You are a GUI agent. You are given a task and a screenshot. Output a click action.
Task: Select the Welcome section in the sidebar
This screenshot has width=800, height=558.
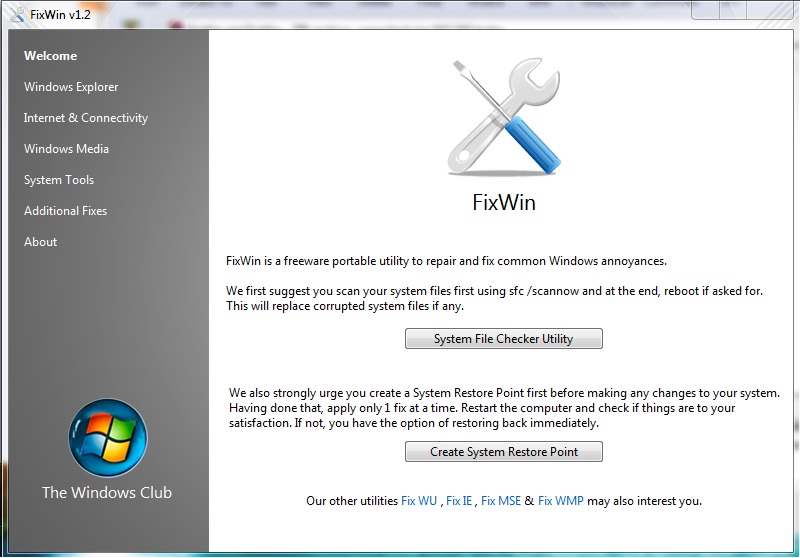[51, 56]
